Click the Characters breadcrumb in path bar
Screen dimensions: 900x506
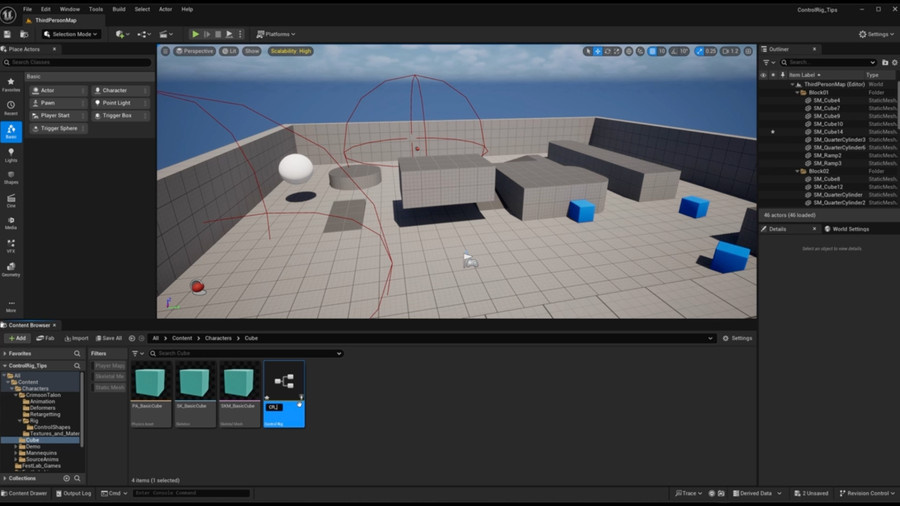point(218,338)
